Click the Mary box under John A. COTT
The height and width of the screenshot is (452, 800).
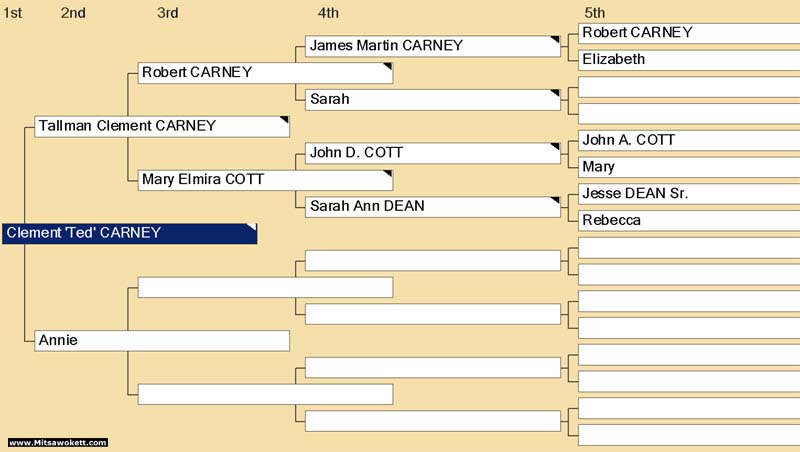click(689, 167)
